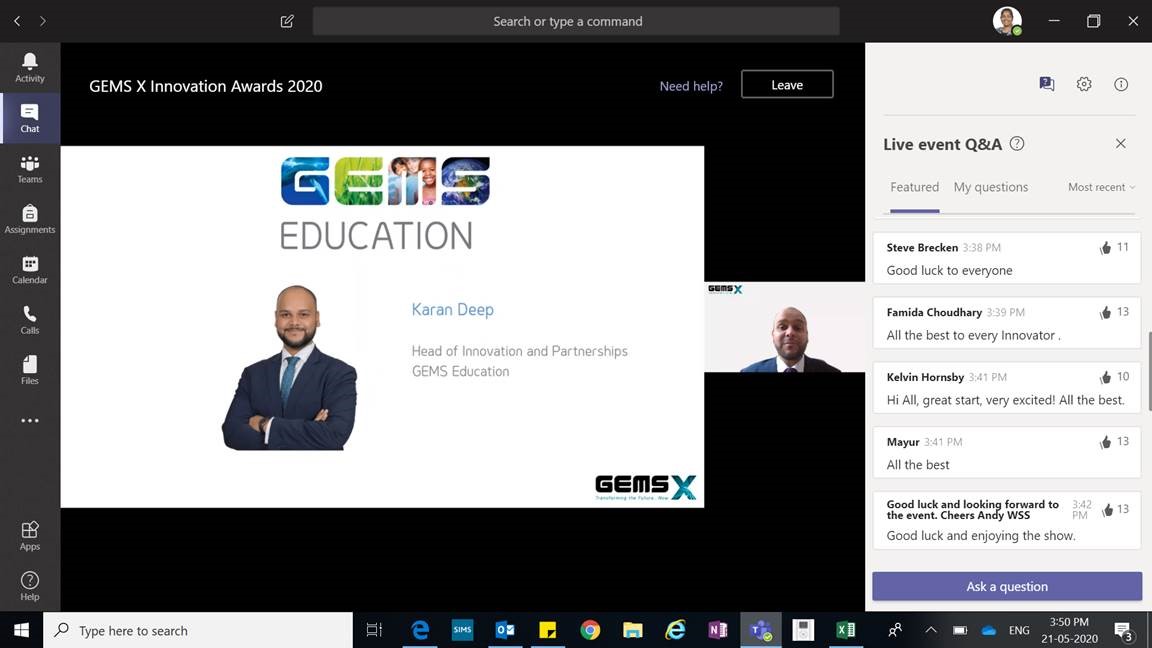Click the Karan Deep presentation slide

point(382,326)
